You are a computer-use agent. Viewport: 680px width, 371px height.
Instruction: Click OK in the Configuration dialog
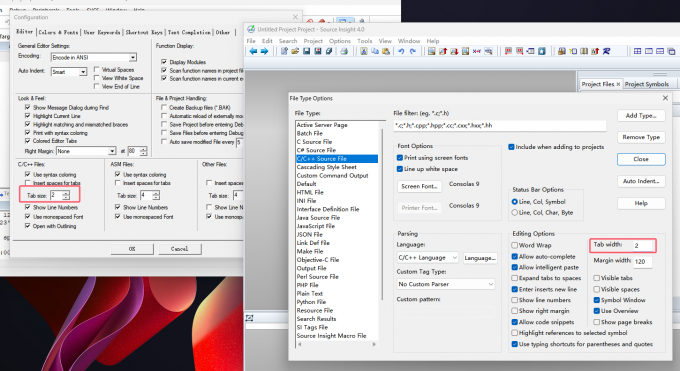click(x=132, y=249)
